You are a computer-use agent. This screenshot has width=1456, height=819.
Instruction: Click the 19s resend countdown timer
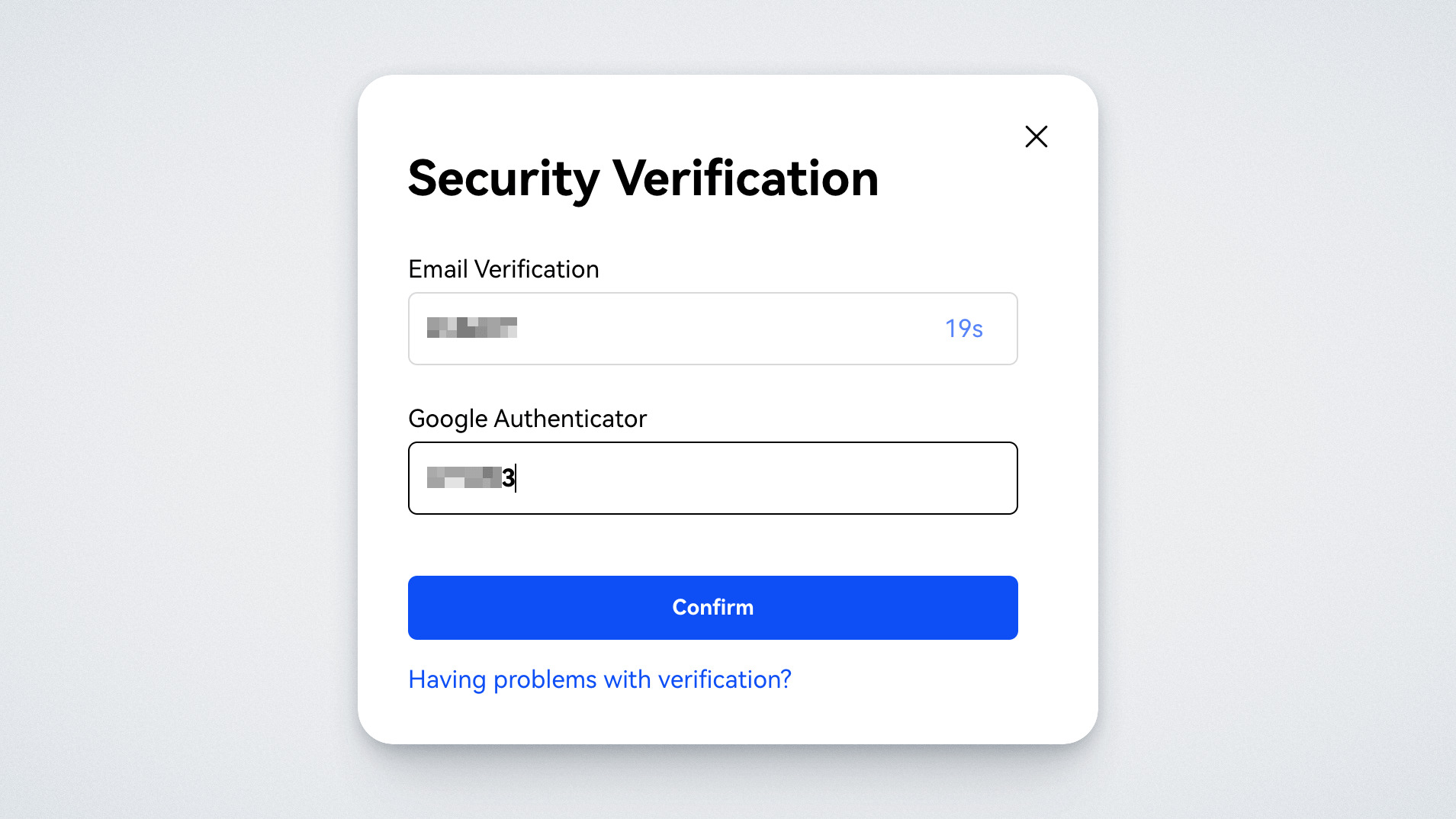963,329
